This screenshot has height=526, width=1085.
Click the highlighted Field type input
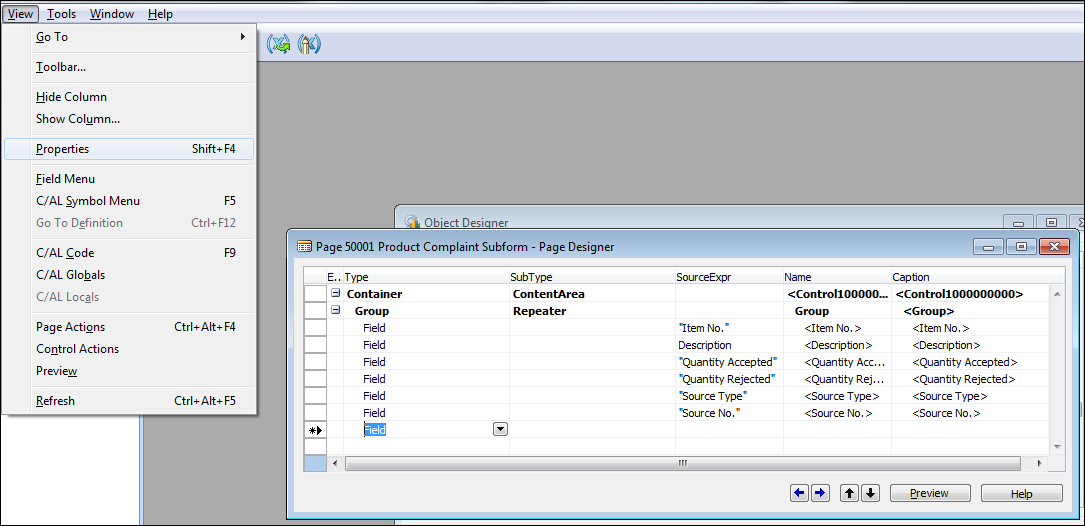426,430
